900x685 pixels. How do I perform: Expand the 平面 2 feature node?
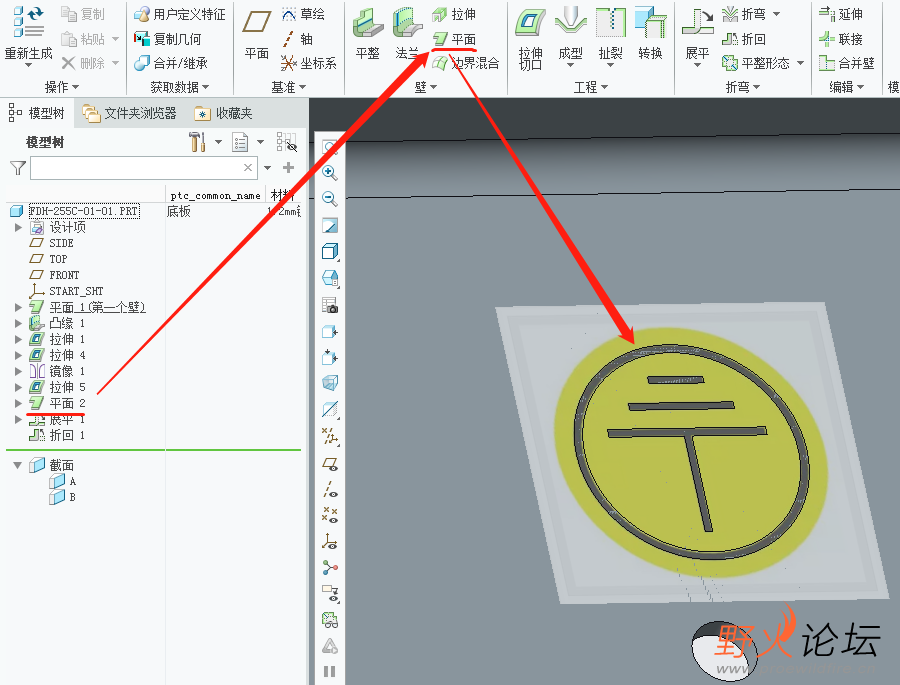coord(18,403)
